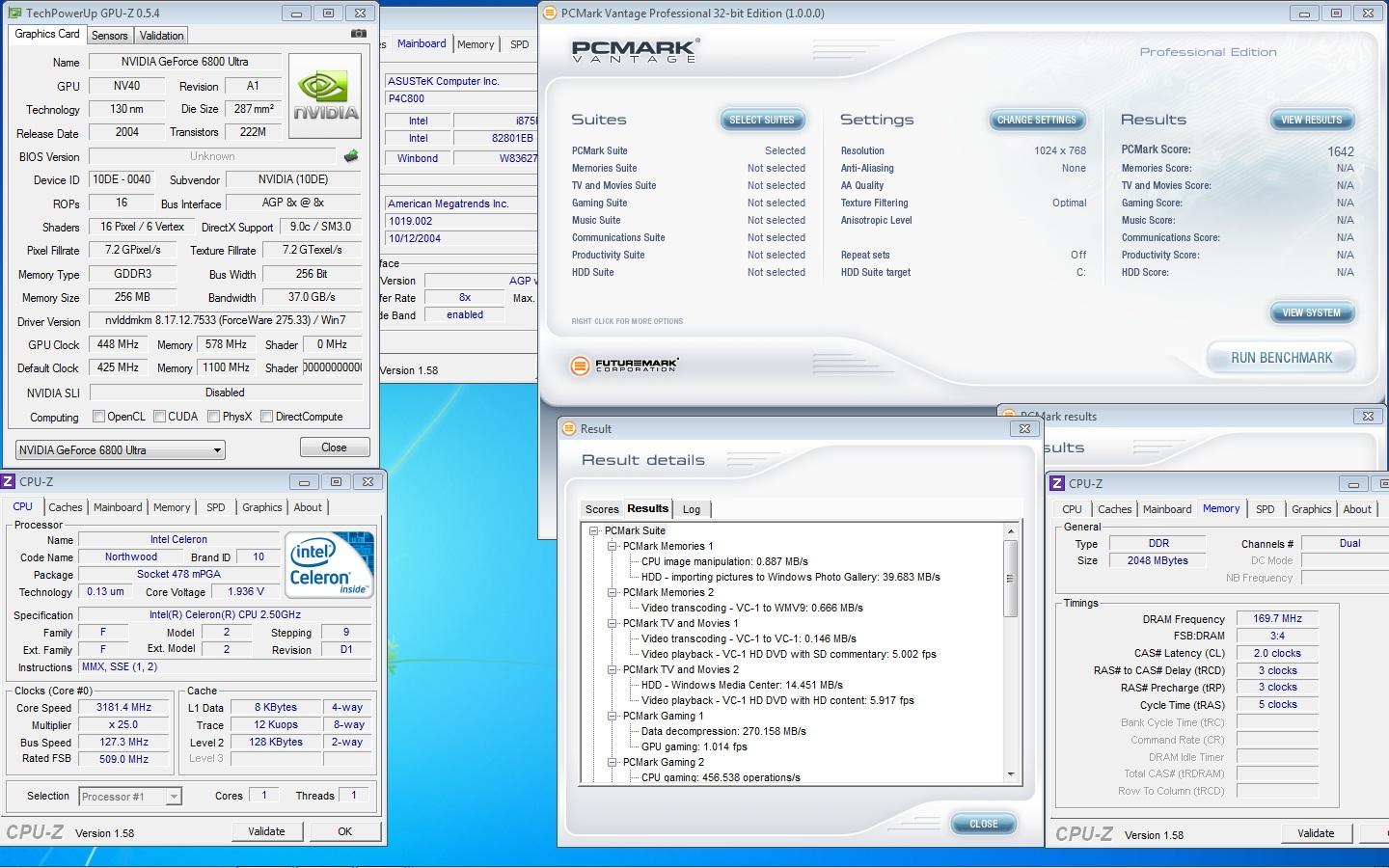The image size is (1389, 868).
Task: Click the PCMark Score value 1642
Action: pos(1341,151)
